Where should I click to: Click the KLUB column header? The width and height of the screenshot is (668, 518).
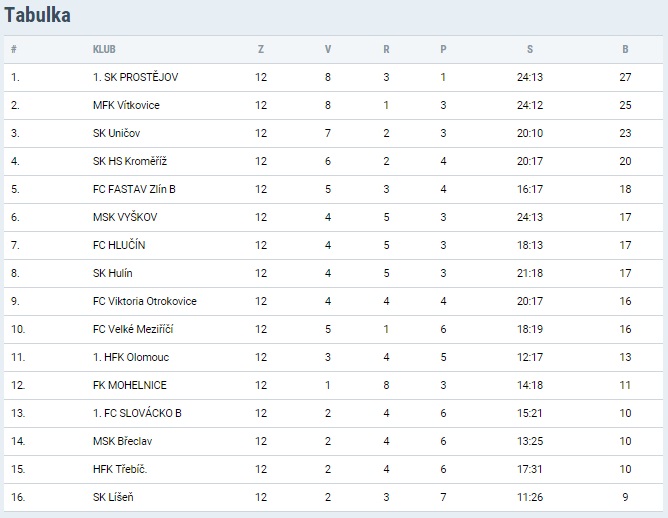tap(103, 49)
